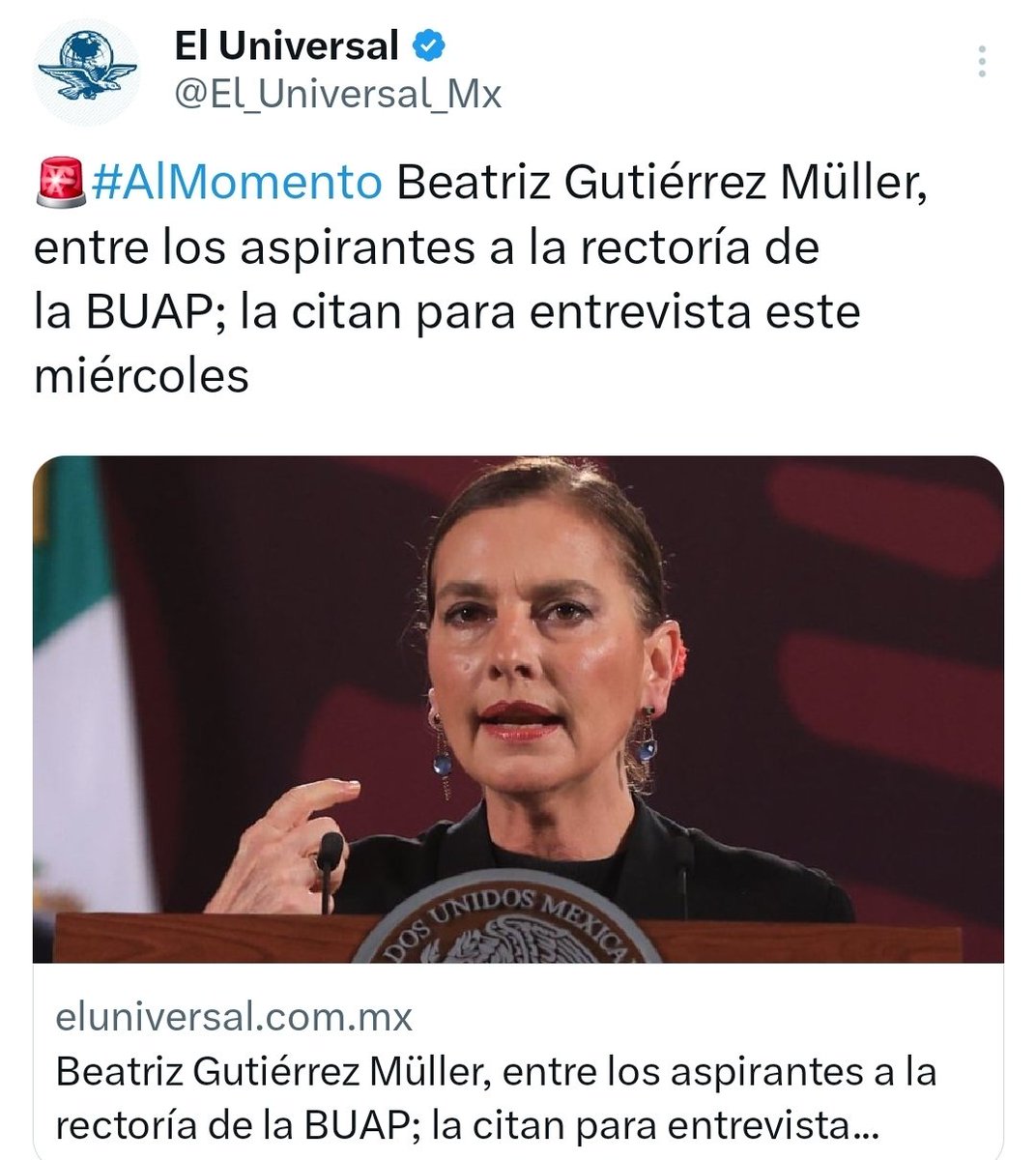Click the name Beatriz Gutiérrez Müller in tweet

point(662,183)
